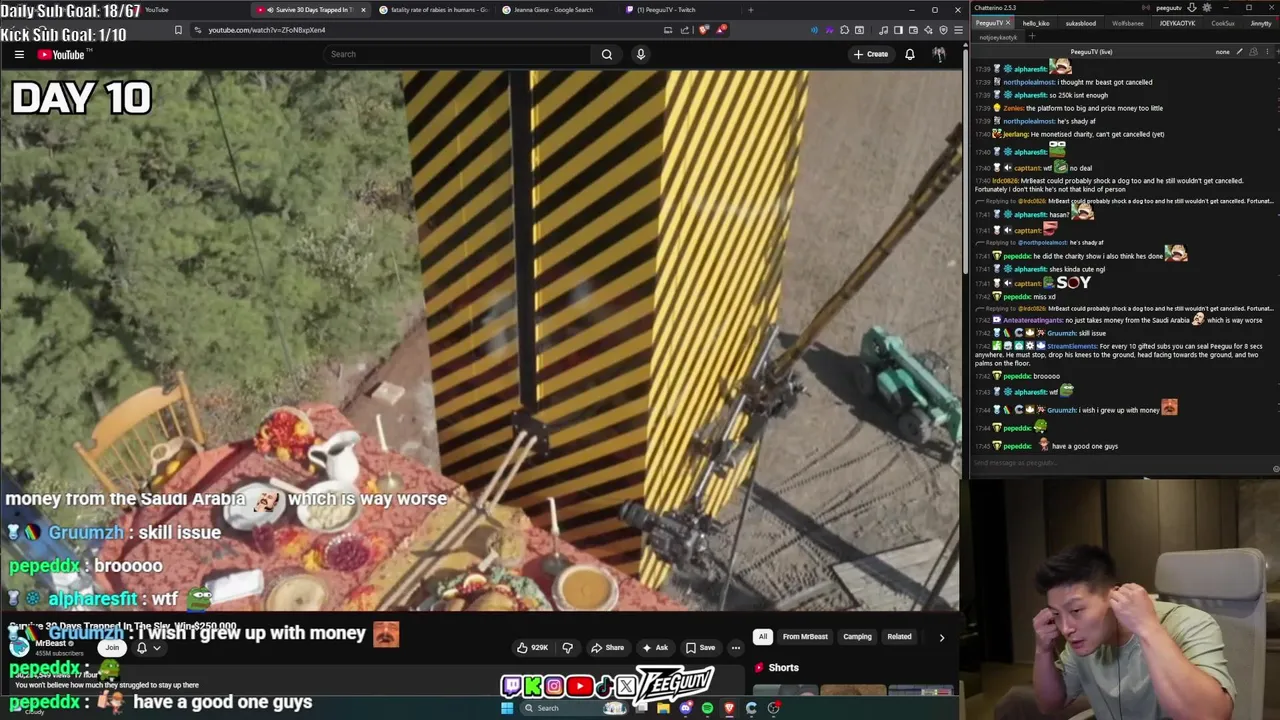Add a new Chatterino tab with plus
This screenshot has height=720, width=1280.
[1032, 36]
